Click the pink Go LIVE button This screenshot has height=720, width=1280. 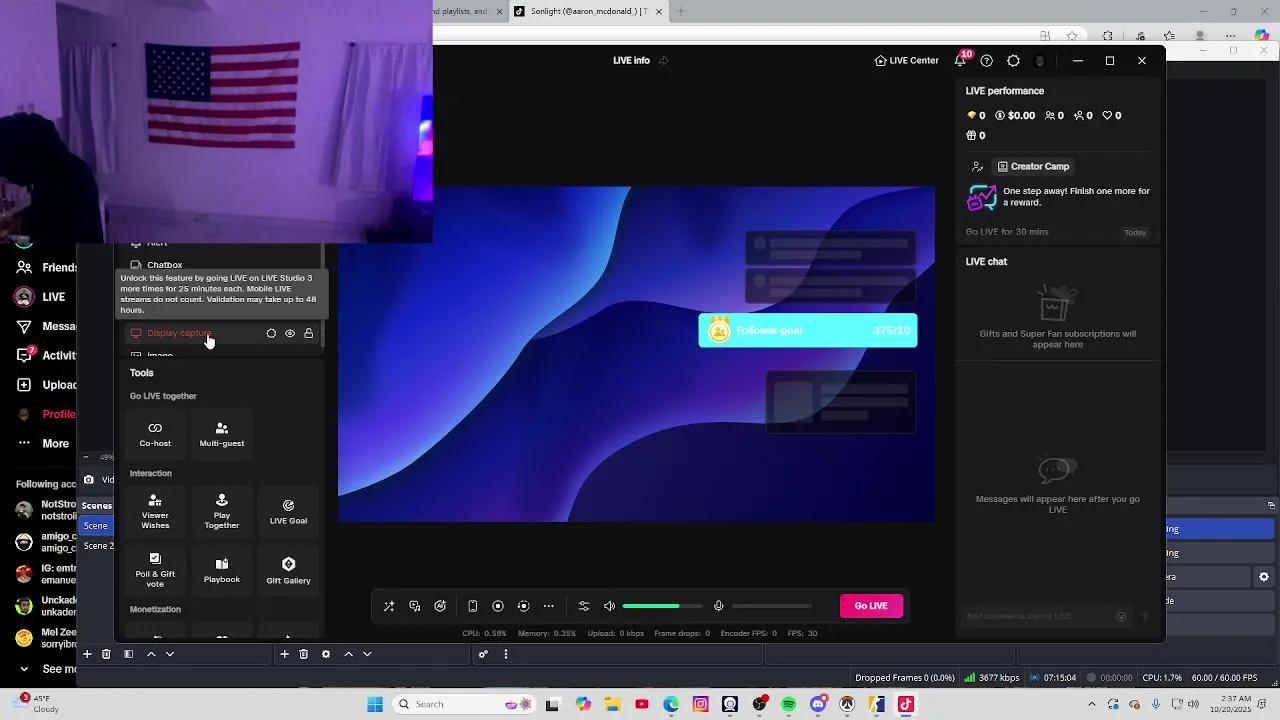click(871, 606)
